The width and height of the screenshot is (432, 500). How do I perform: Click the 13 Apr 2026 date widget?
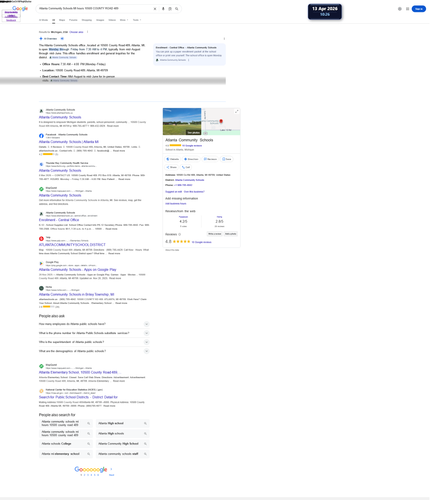tap(325, 11)
